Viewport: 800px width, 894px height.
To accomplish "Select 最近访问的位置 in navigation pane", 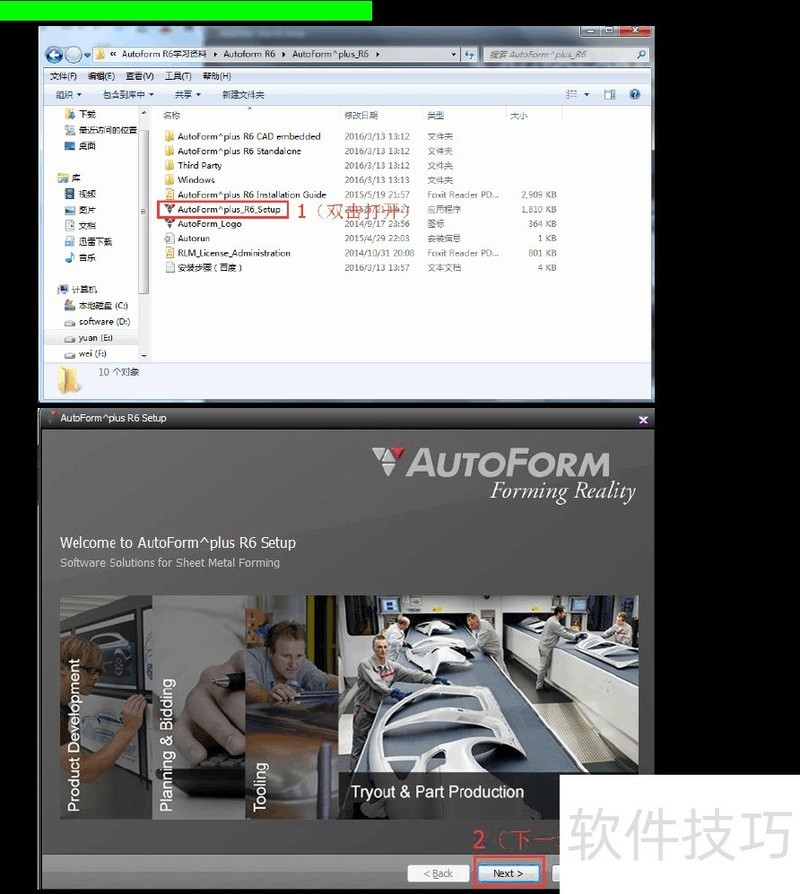I will 100,130.
